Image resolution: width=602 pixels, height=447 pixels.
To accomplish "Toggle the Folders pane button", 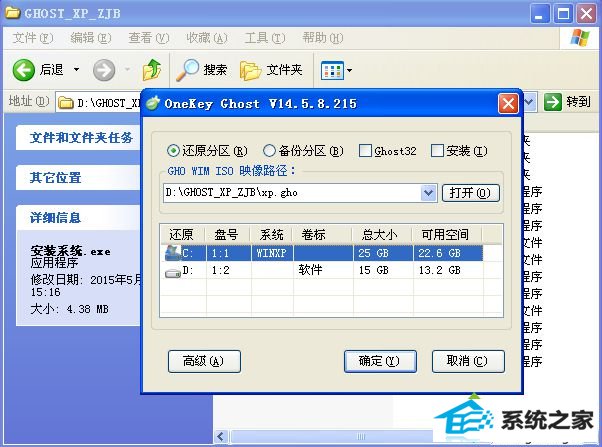I will (271, 70).
